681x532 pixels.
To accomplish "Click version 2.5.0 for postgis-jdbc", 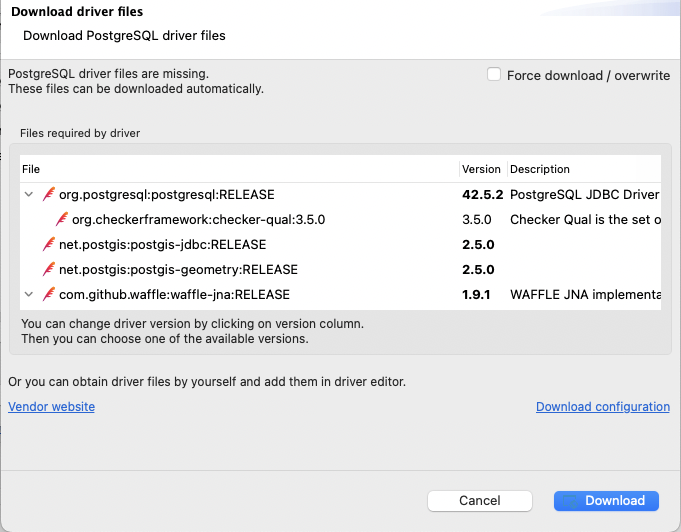I will click(x=478, y=244).
